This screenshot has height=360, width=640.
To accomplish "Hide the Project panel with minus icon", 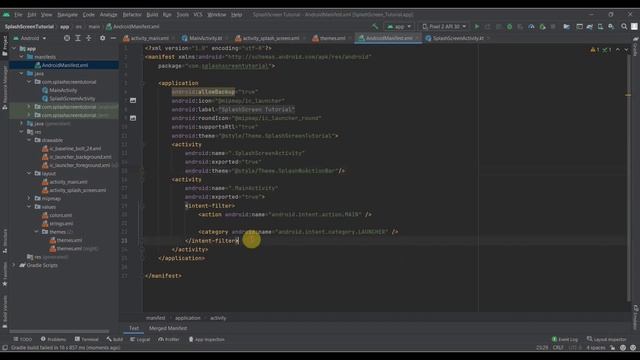I will point(113,38).
